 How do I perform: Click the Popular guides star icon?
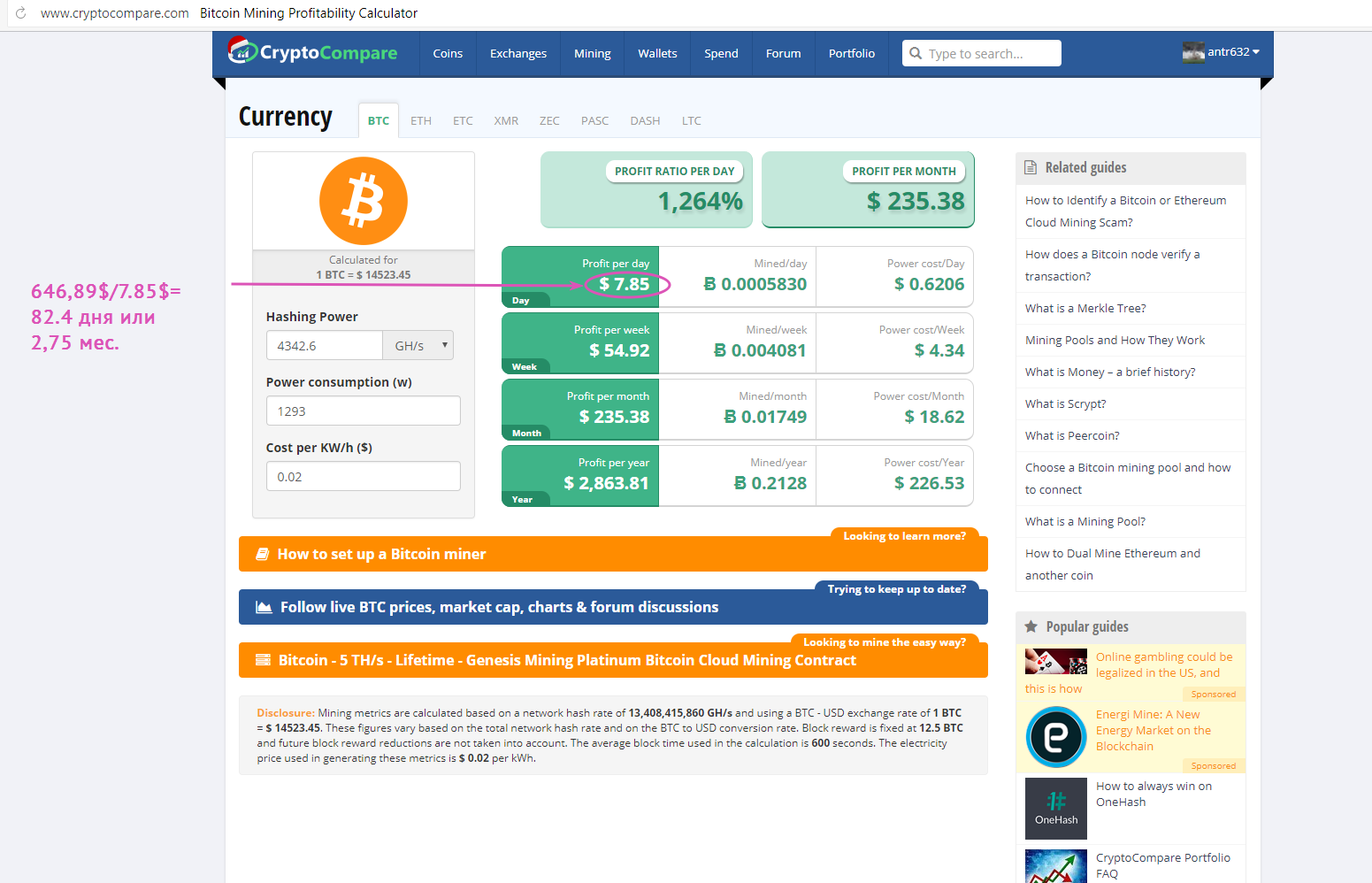[1031, 626]
